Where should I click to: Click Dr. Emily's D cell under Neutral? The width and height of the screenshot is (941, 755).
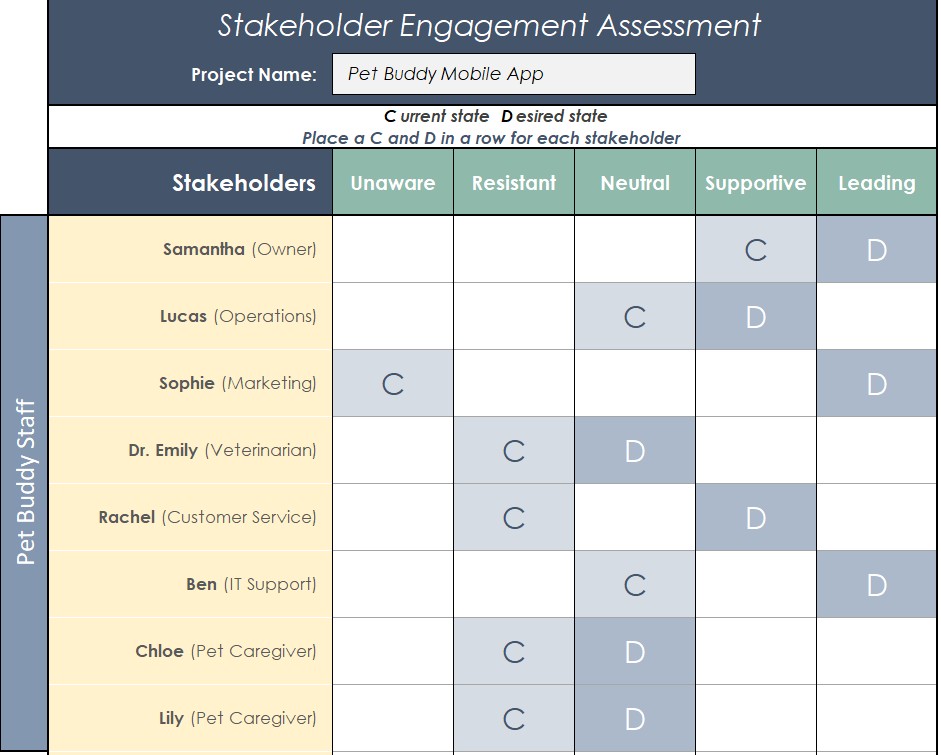(635, 450)
